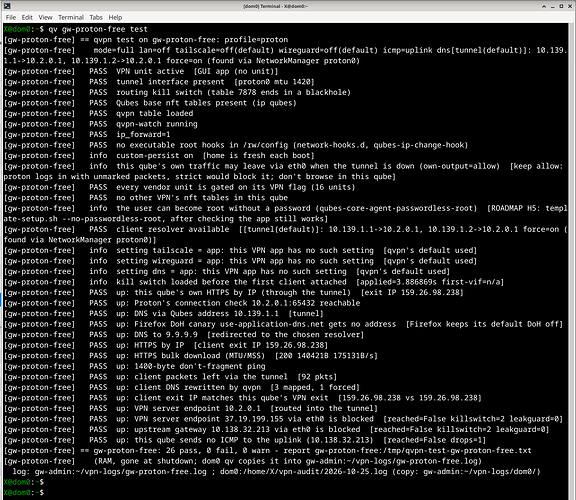Click 'no executable root hooks' line

click(236, 145)
